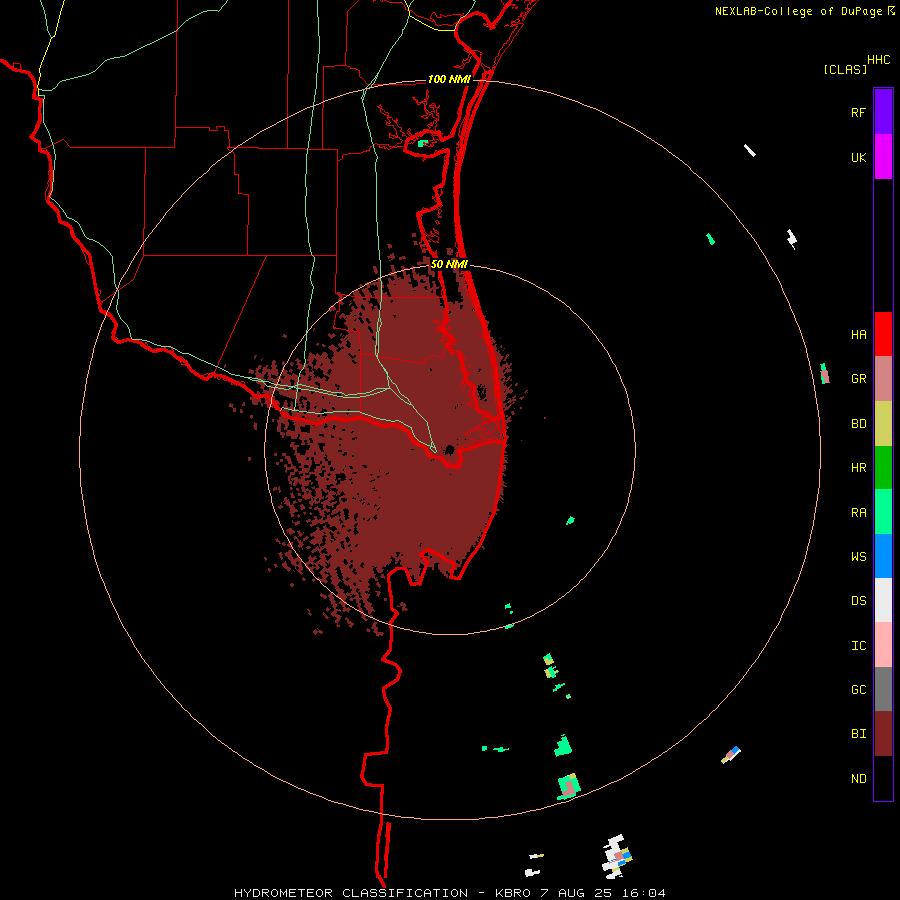Screen dimensions: 900x900
Task: Click the DS legend label
Action: tap(858, 601)
